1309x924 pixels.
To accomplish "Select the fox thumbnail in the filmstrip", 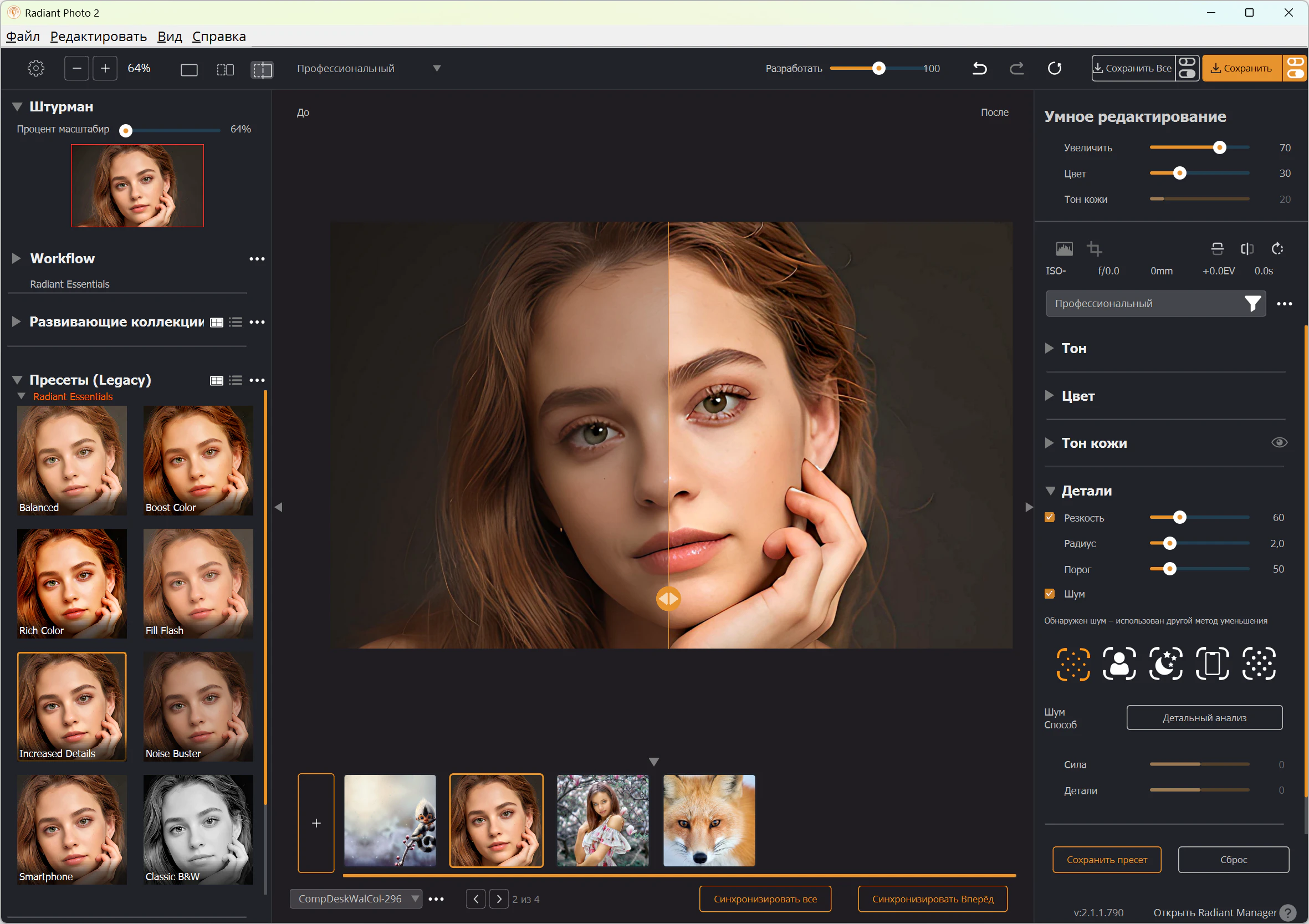I will (709, 820).
